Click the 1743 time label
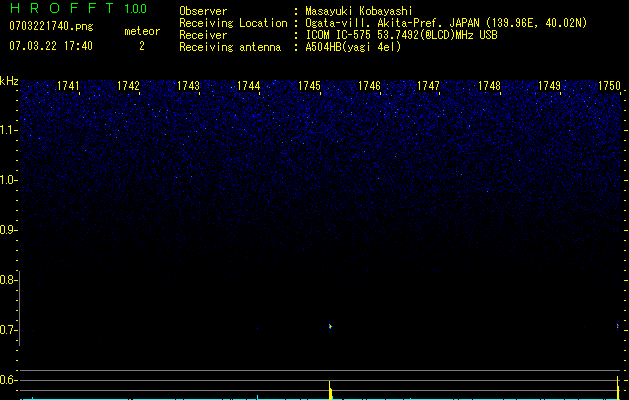The width and height of the screenshot is (629, 400). coord(188,87)
